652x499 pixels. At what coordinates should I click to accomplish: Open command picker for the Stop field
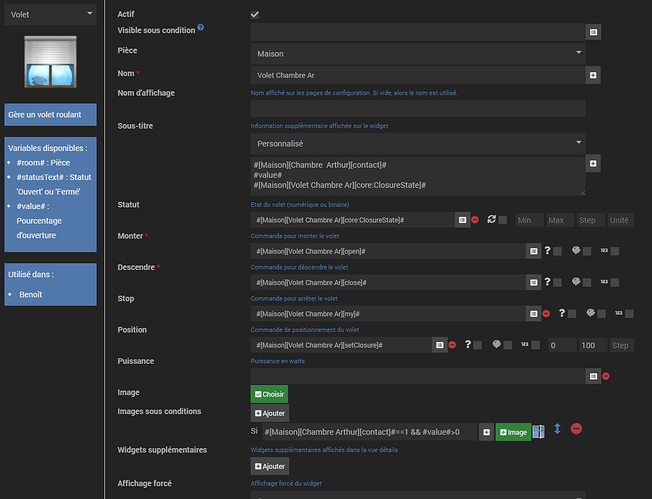pyautogui.click(x=533, y=314)
